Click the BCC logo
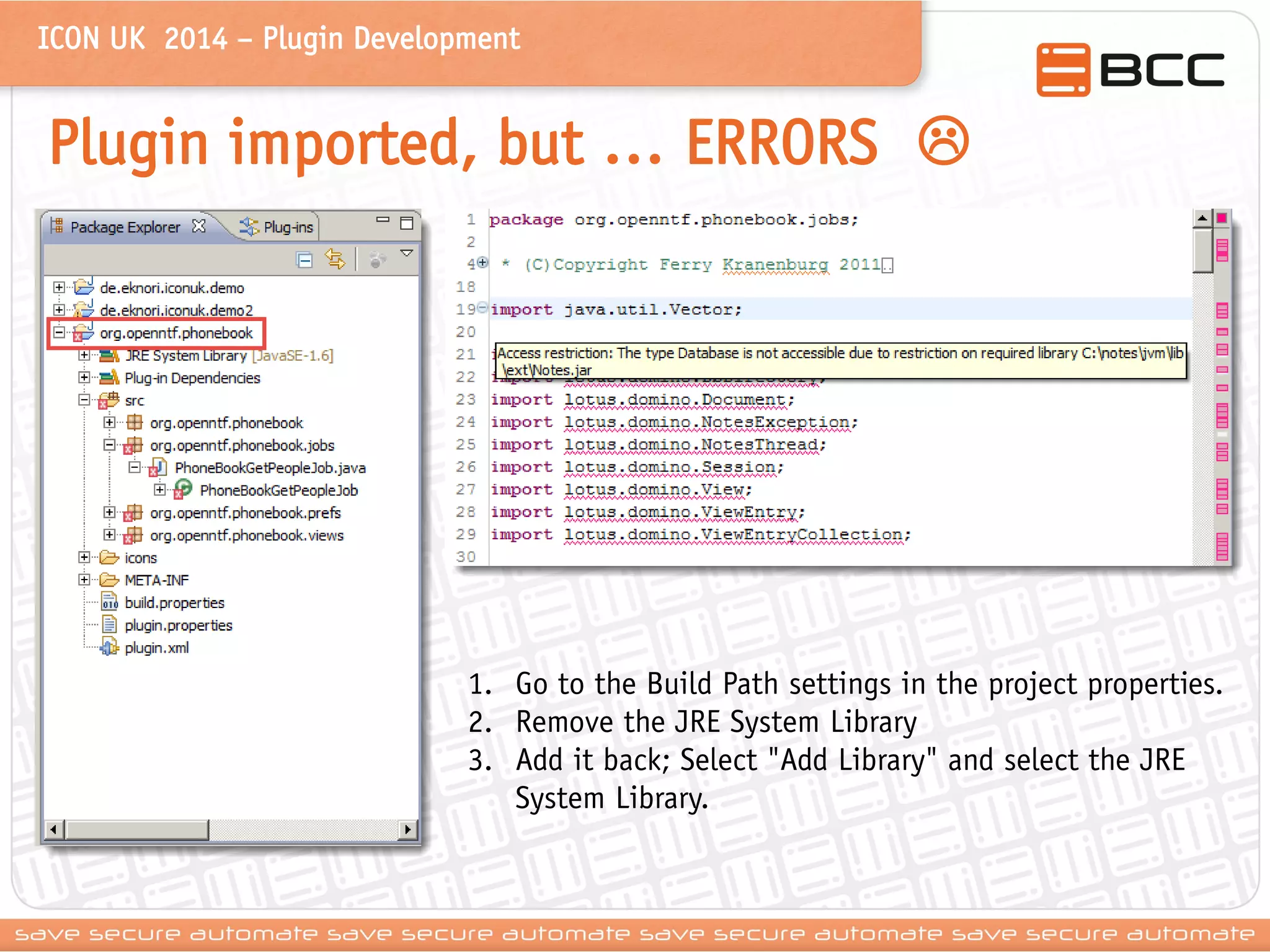The width and height of the screenshot is (1270, 952). 1130,69
